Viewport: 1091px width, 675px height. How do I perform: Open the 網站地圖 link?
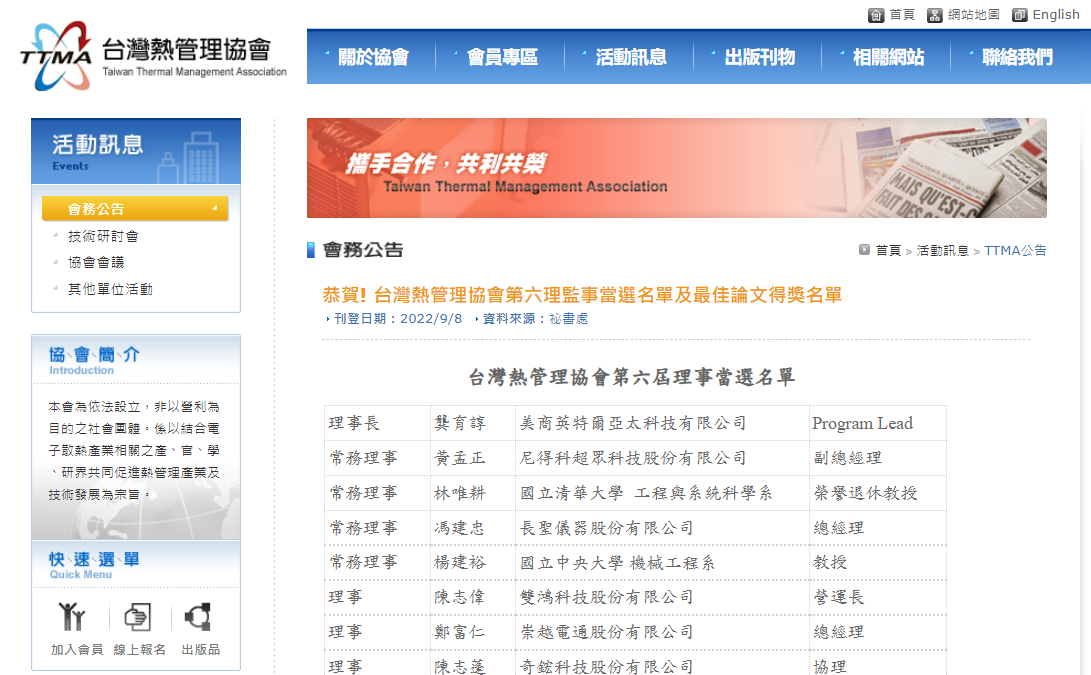(x=974, y=15)
